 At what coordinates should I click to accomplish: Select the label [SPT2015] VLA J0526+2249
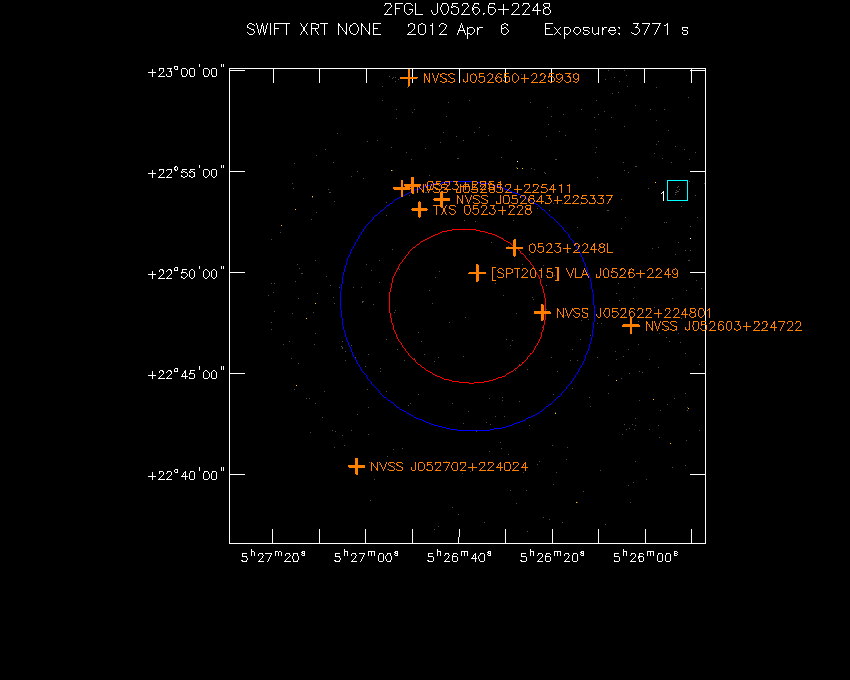(585, 273)
